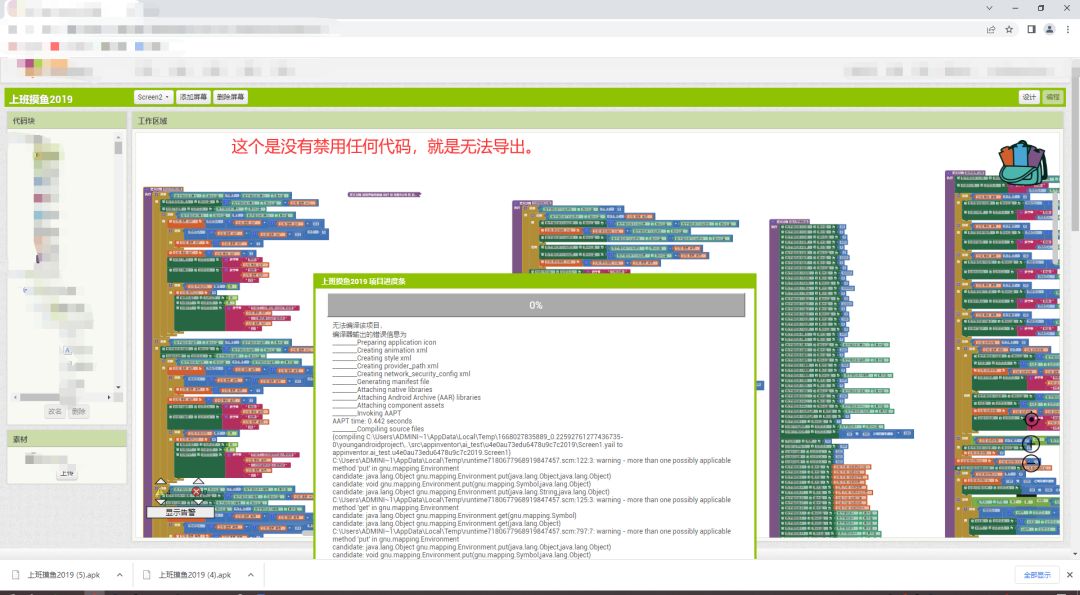Screen dimensions: 1080x595
Task: Click the 添加屏幕 button
Action: pos(193,97)
